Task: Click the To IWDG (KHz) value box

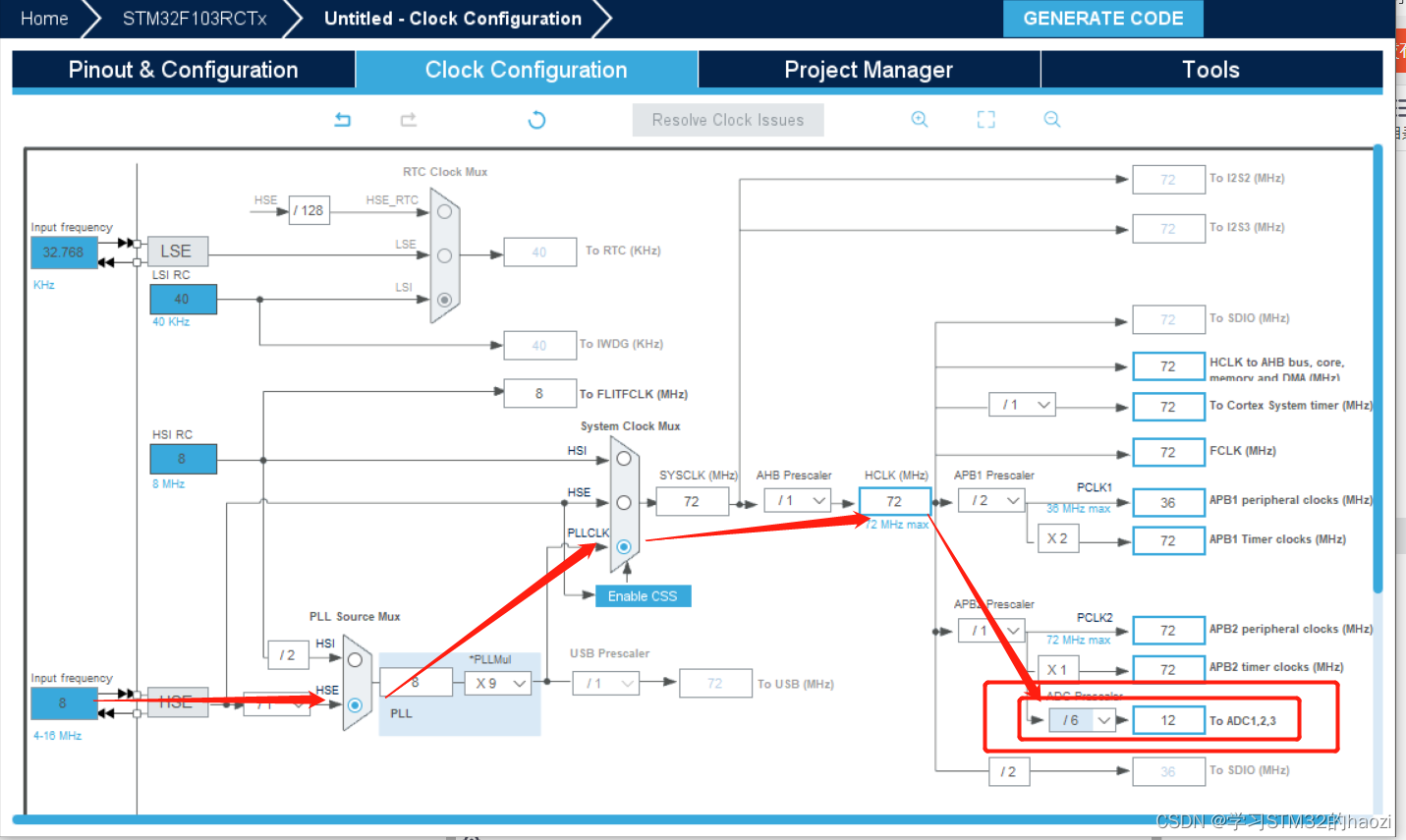Action: pos(539,345)
